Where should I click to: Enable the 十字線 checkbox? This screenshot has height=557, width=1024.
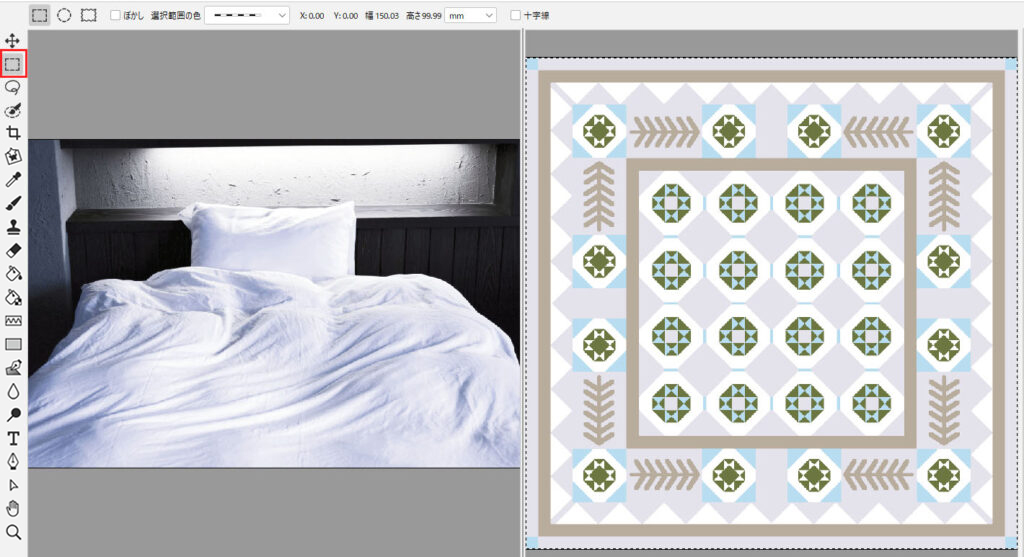pyautogui.click(x=515, y=15)
